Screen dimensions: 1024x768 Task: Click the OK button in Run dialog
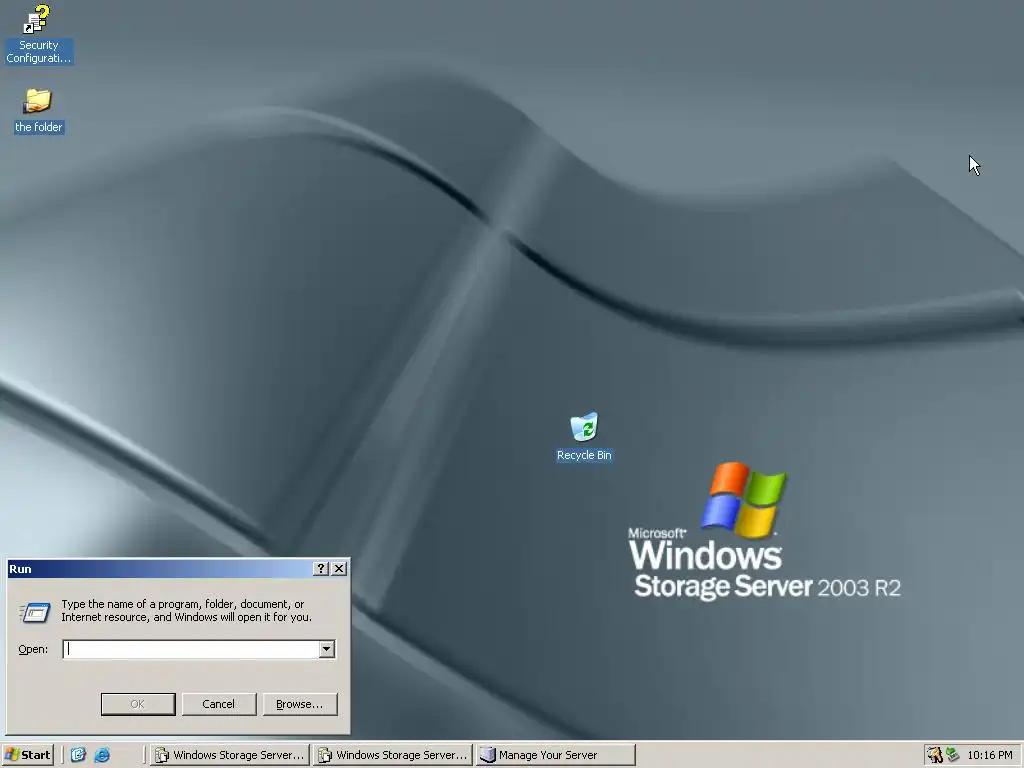138,704
